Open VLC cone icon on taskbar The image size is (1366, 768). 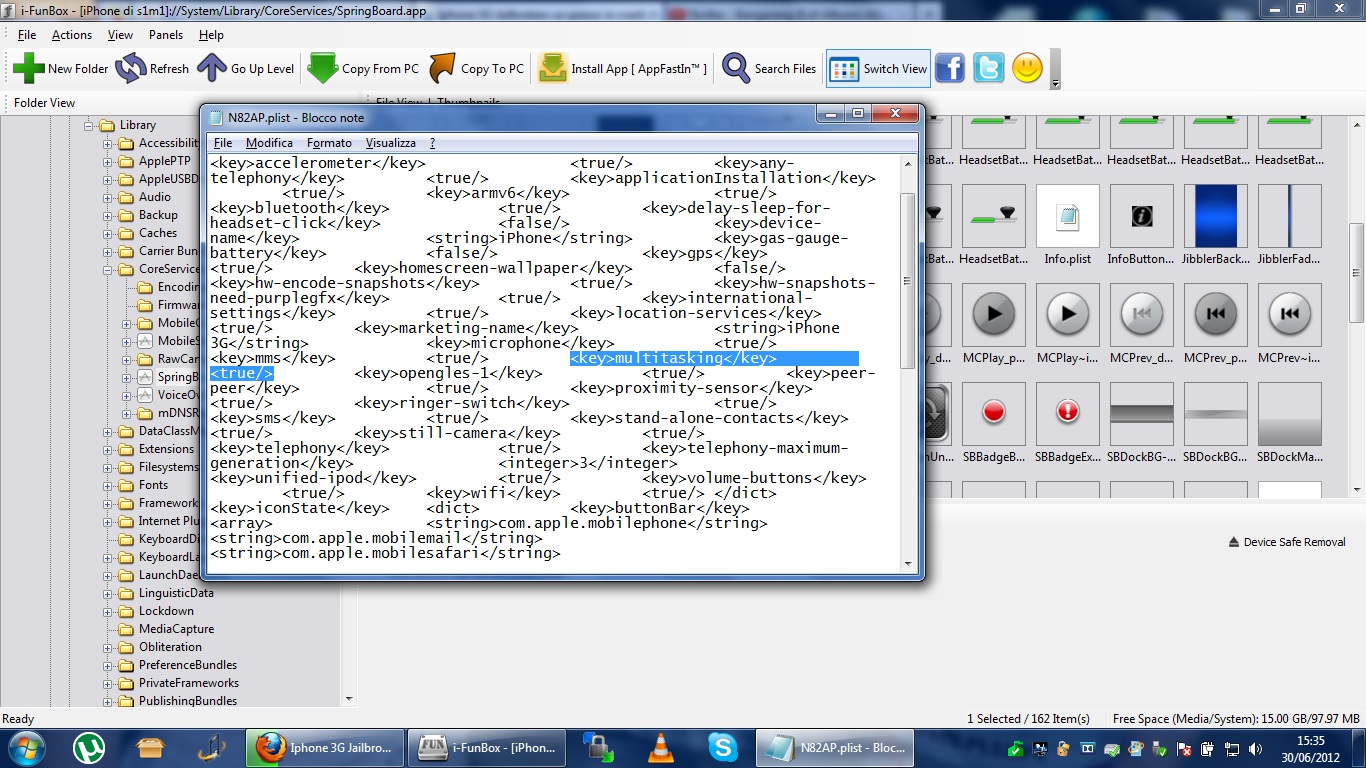(x=661, y=747)
